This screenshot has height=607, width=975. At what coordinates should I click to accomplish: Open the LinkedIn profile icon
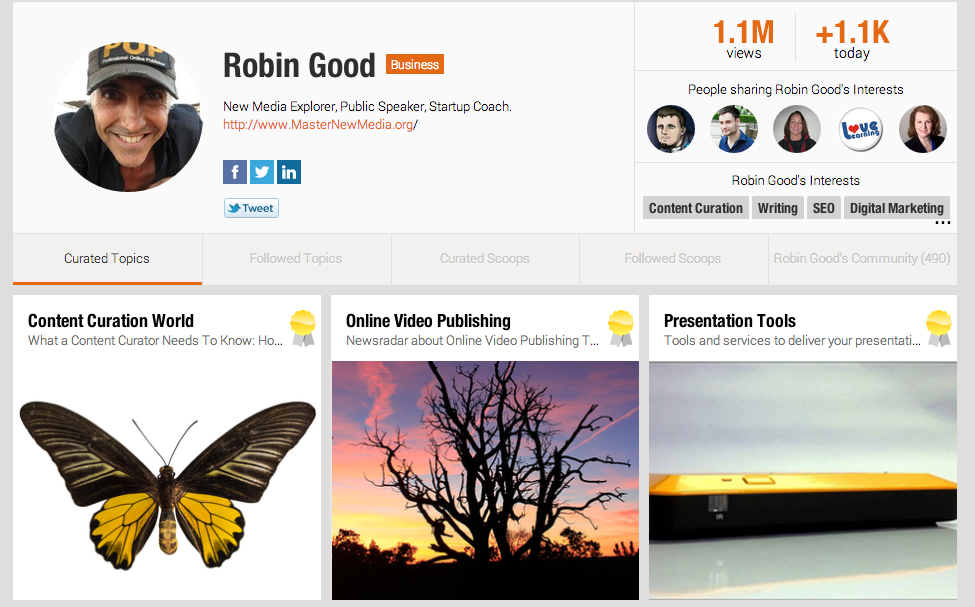point(289,172)
